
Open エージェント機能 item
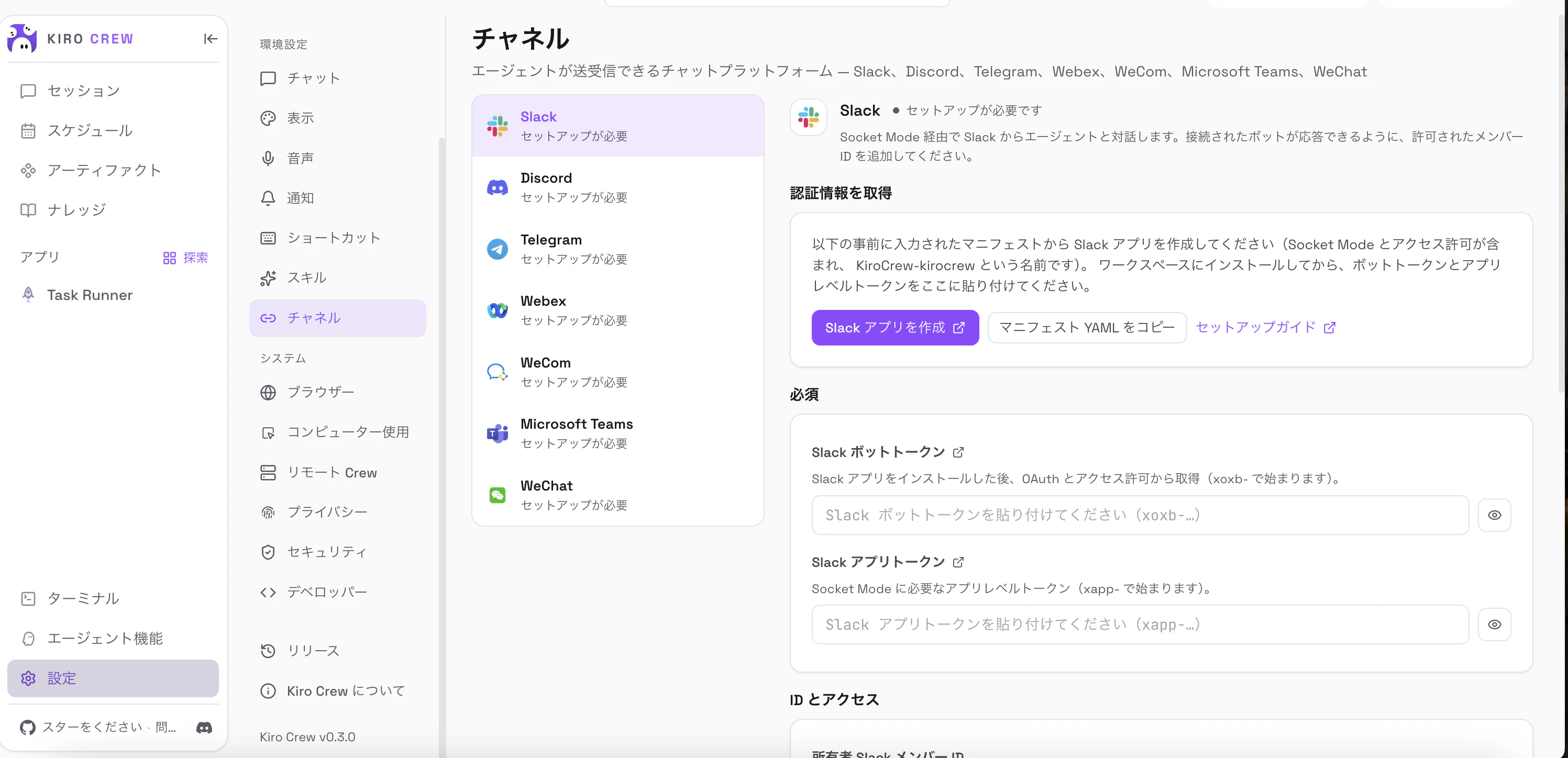(x=113, y=638)
